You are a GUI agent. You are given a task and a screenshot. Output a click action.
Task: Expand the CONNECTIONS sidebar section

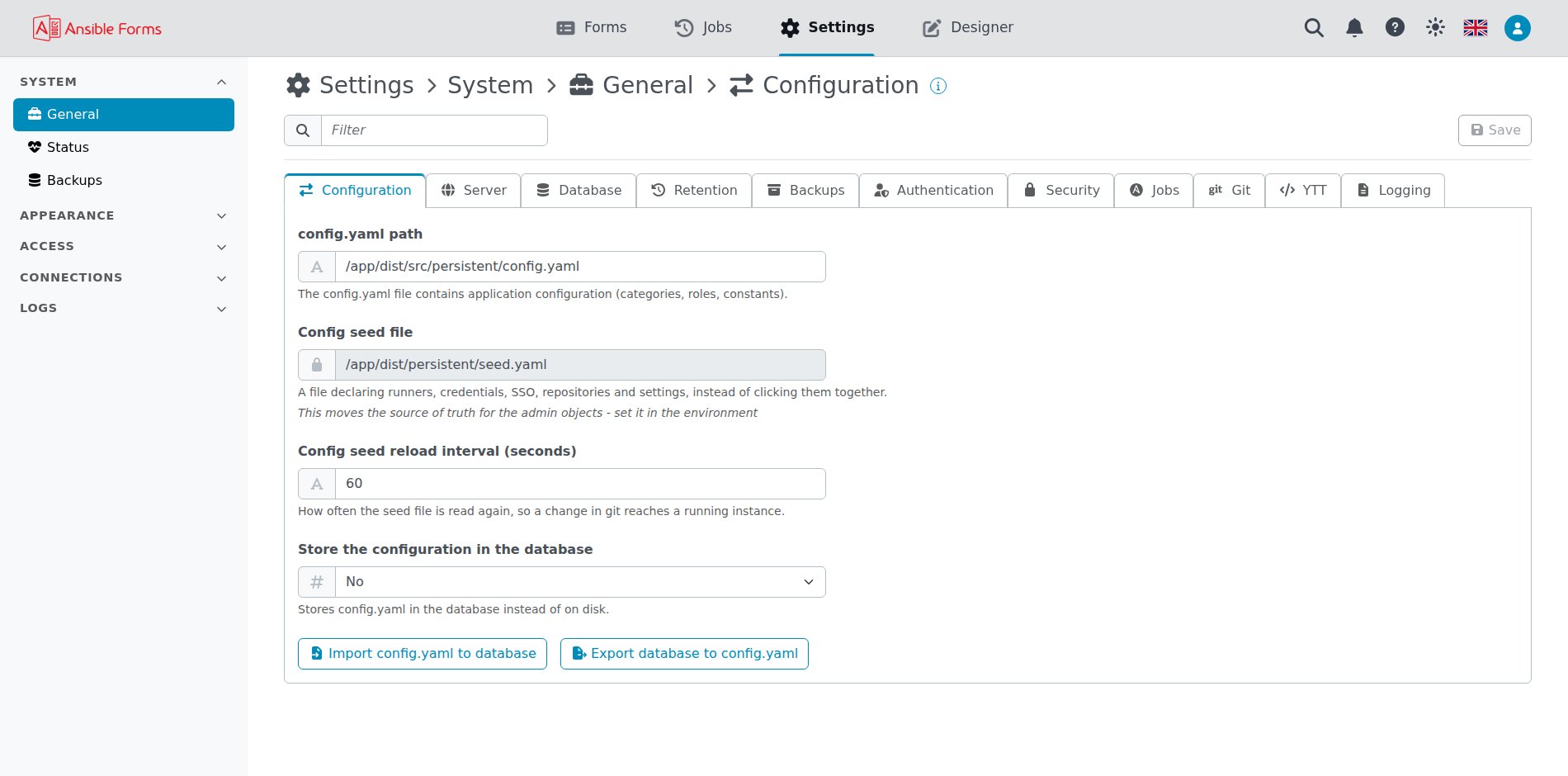click(x=124, y=277)
